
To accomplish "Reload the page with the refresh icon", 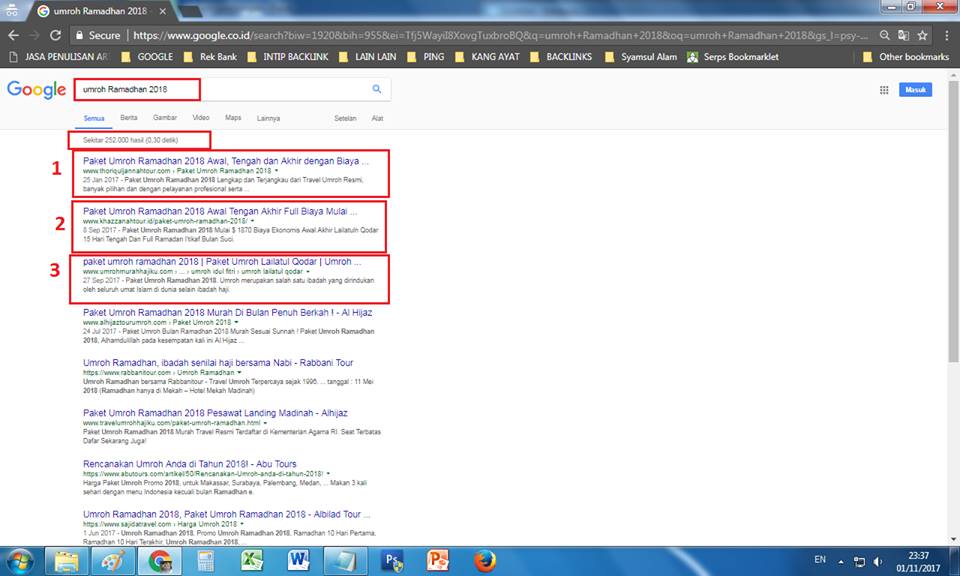I will click(x=55, y=36).
